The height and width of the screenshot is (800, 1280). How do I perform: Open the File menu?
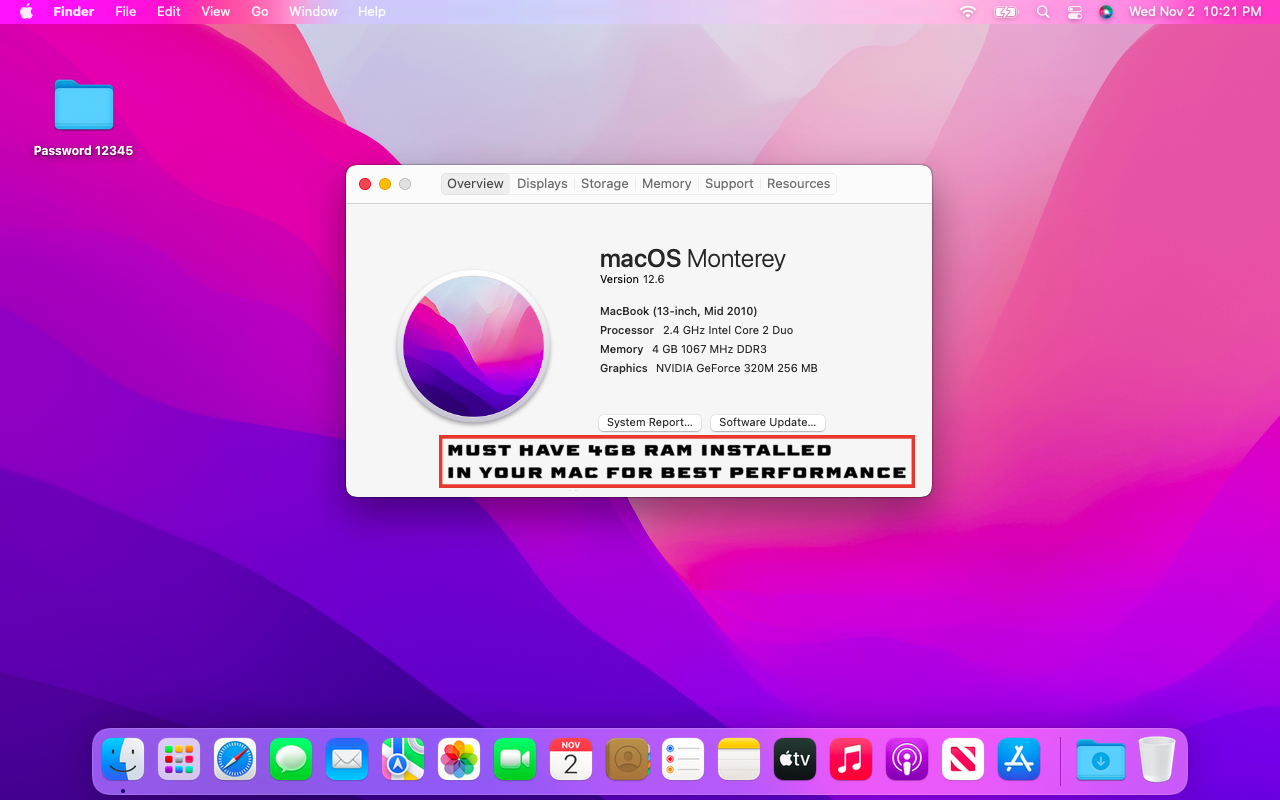click(x=126, y=12)
